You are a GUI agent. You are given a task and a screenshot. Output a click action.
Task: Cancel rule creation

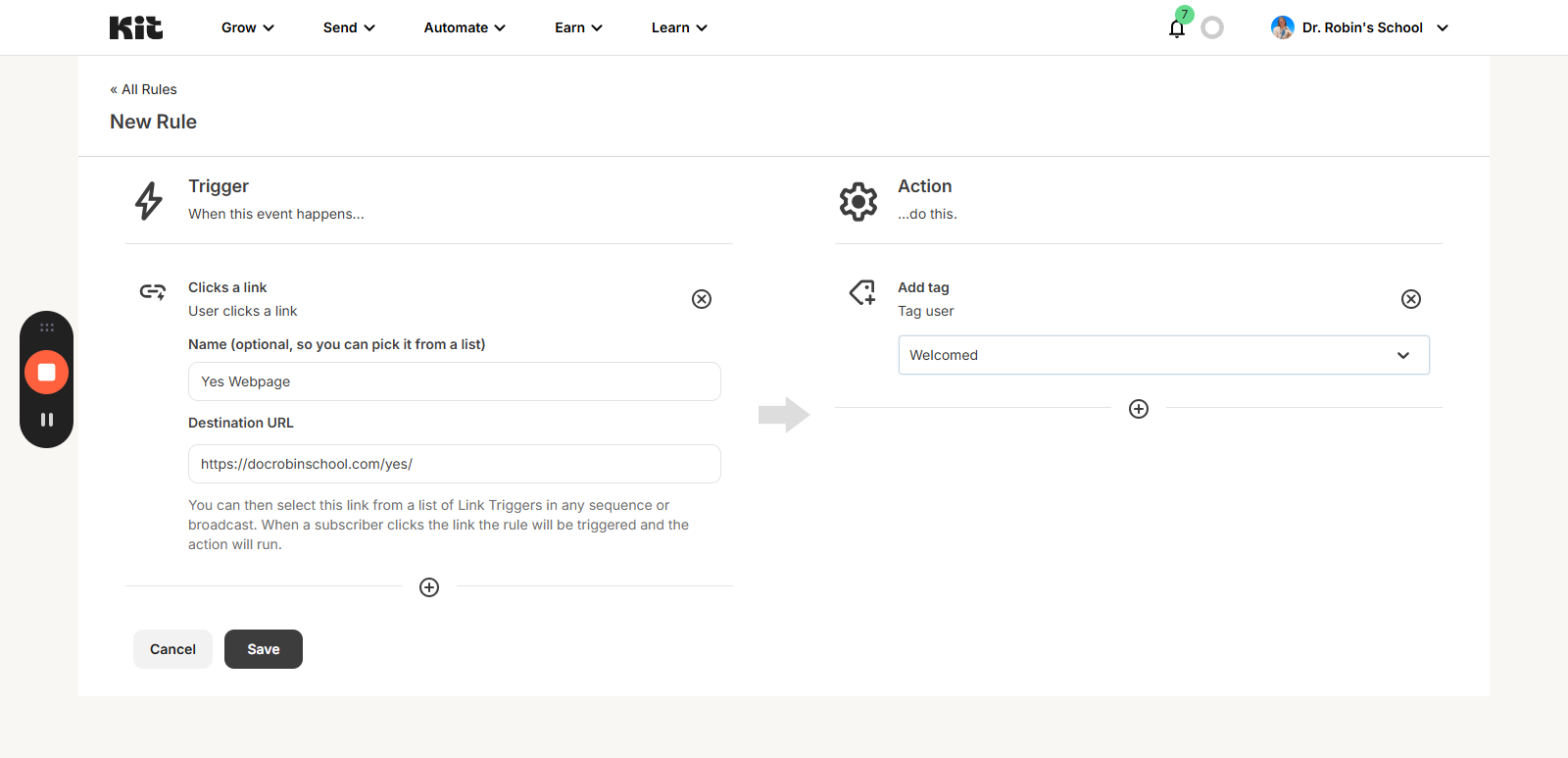172,649
